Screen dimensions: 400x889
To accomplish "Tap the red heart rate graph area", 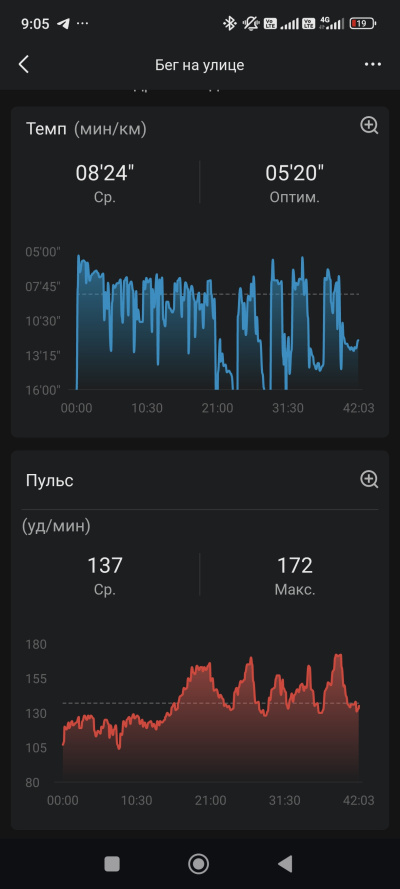I will [211, 718].
